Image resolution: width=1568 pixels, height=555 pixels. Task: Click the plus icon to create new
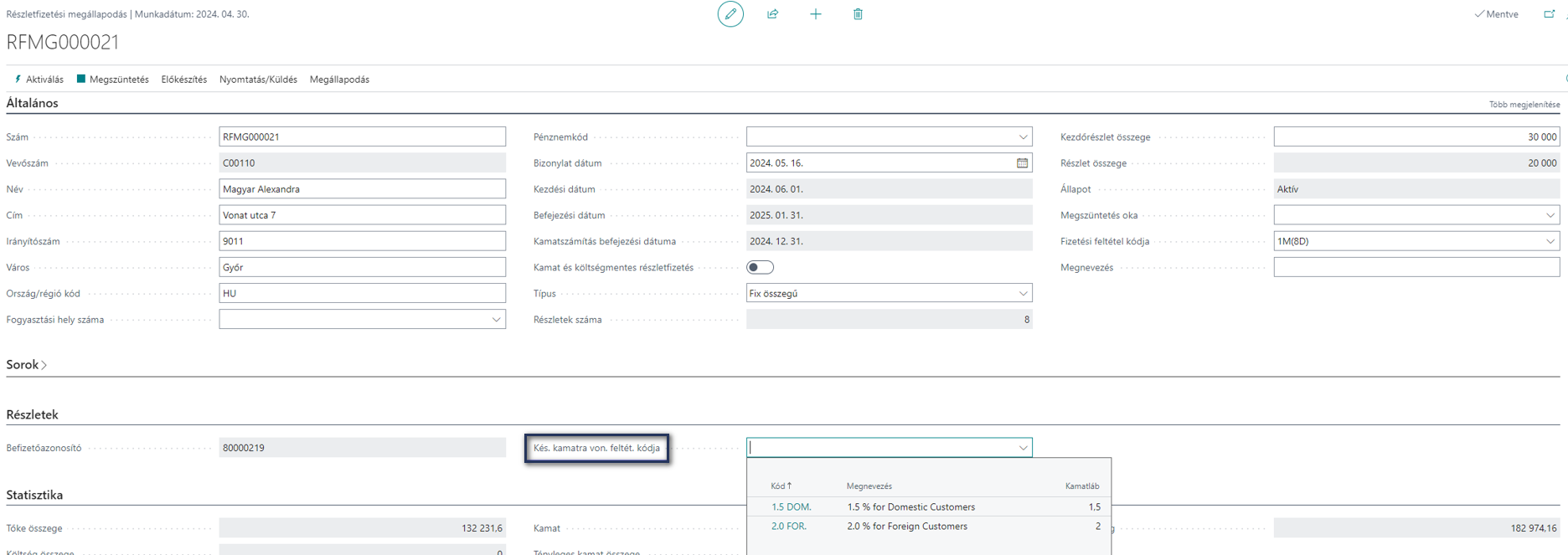click(x=816, y=14)
